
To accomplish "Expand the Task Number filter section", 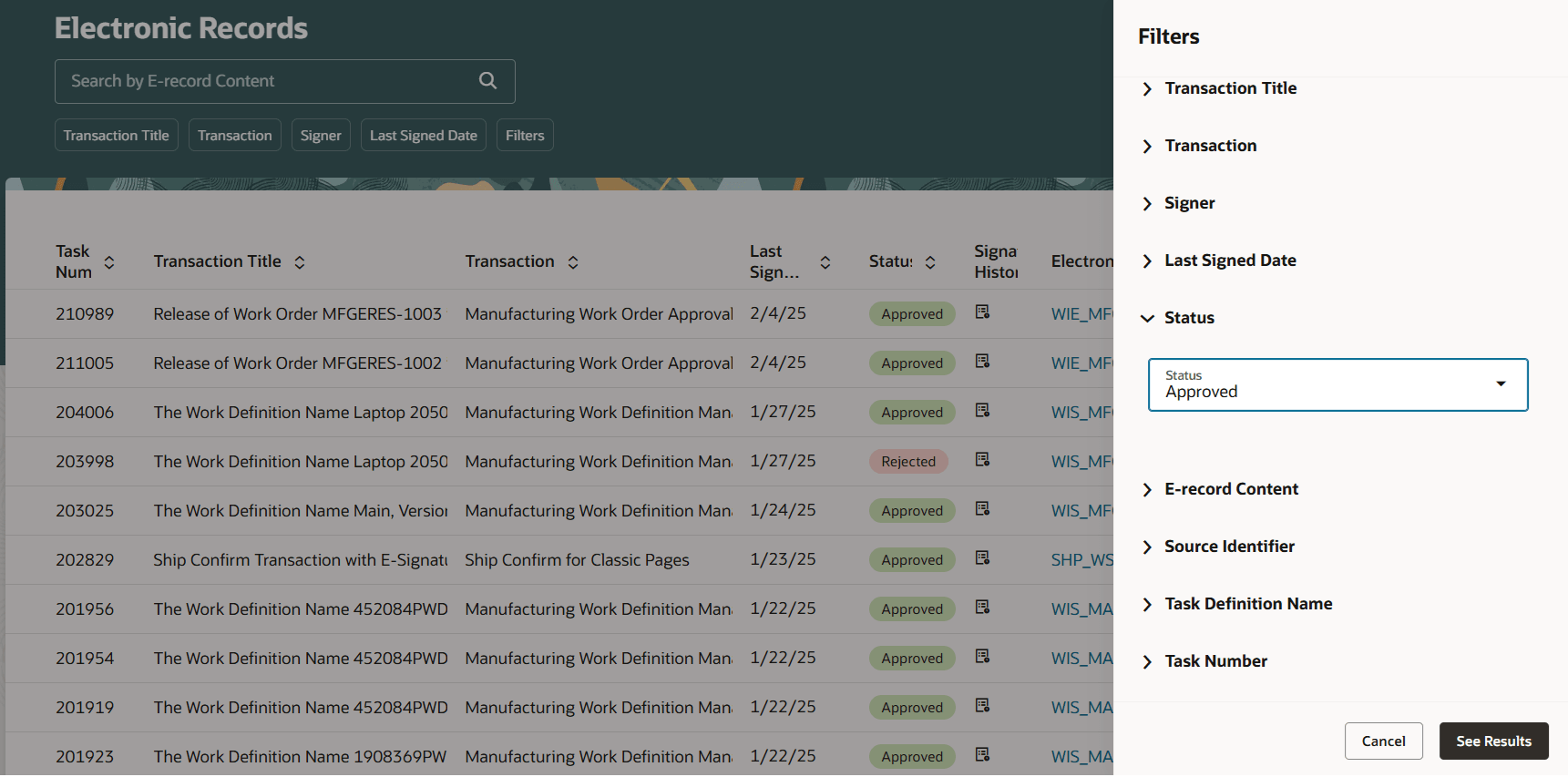I will pyautogui.click(x=1148, y=661).
